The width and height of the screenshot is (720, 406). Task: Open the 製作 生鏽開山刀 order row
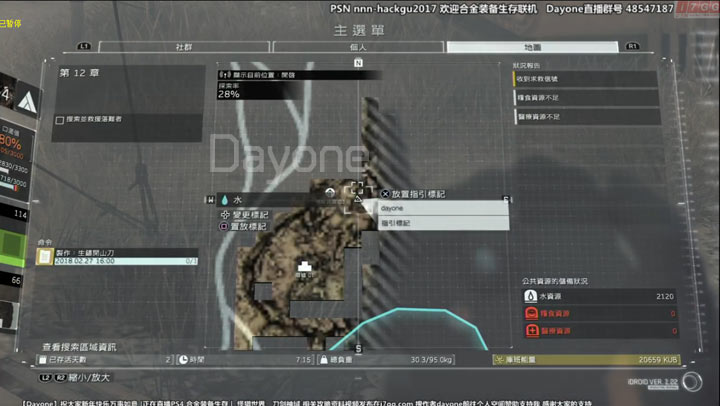(126, 253)
